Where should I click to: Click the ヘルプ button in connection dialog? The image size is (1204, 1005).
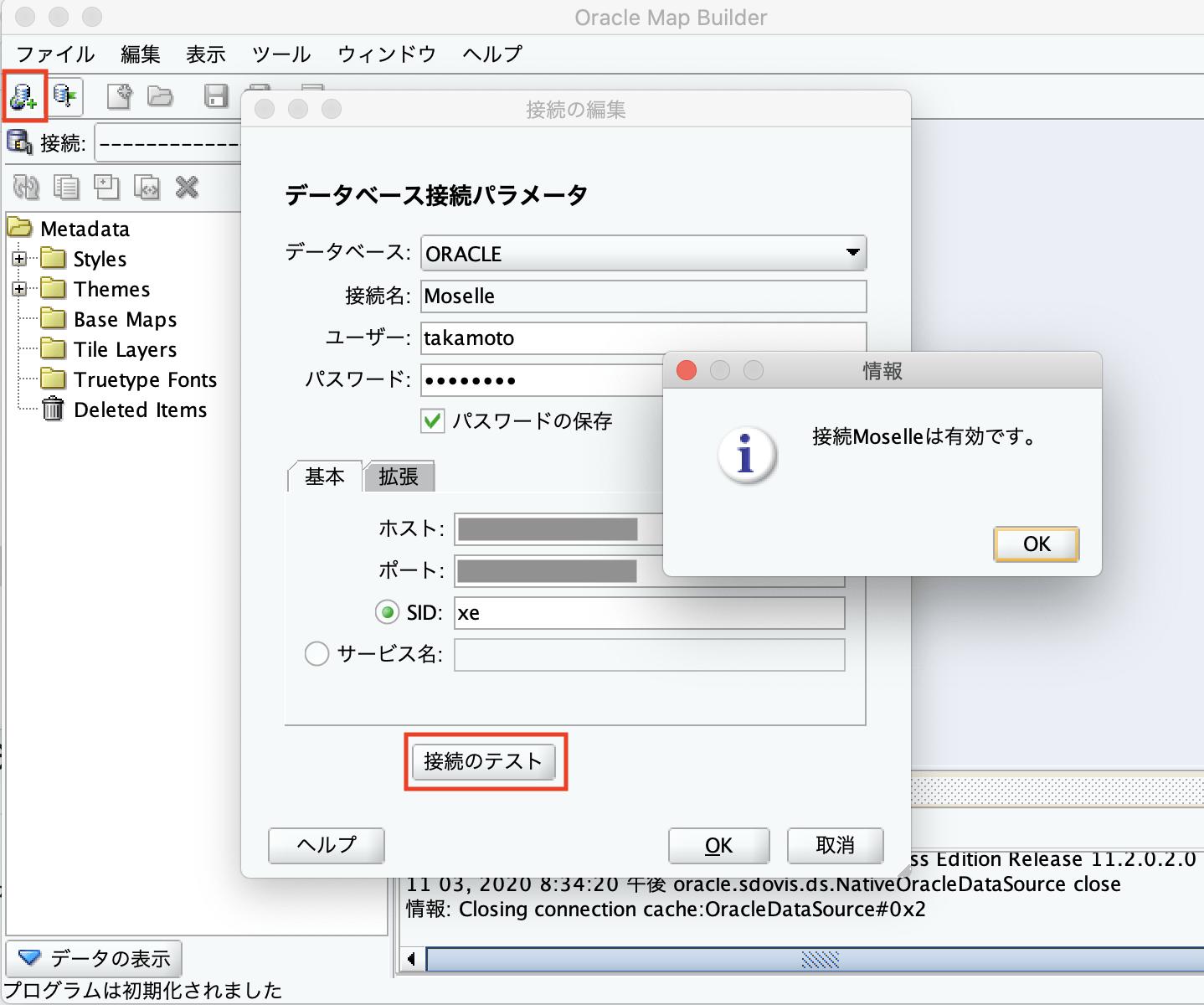327,845
